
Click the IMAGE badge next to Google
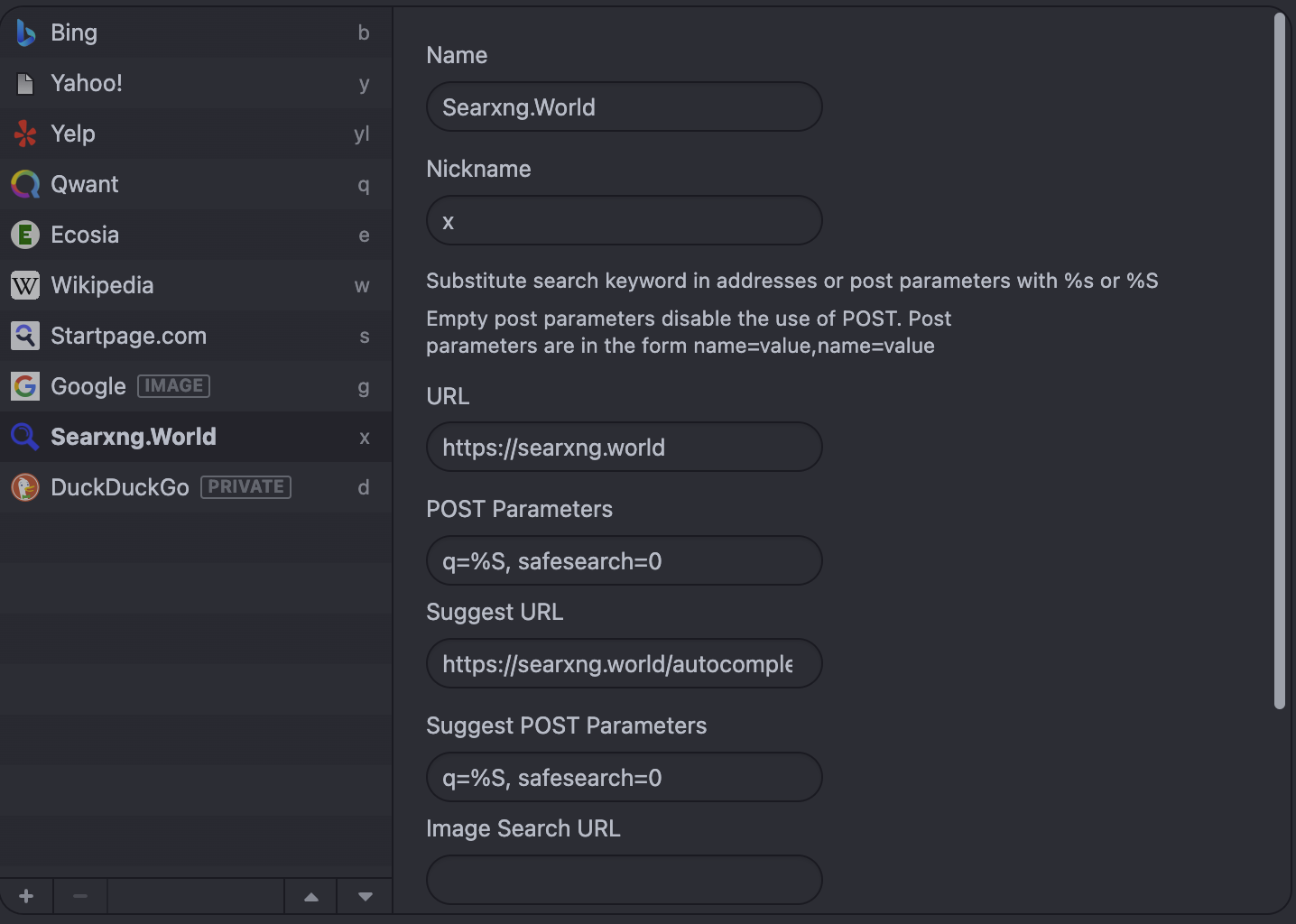173,386
